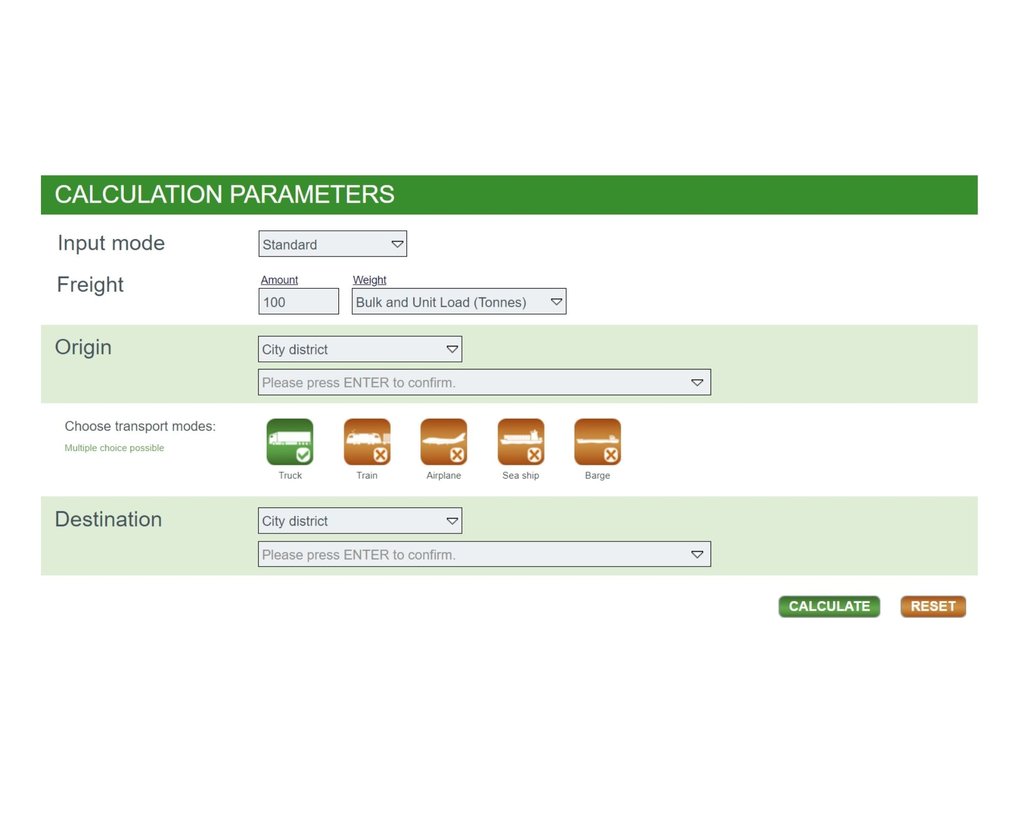Click the Weight label link

pos(370,280)
